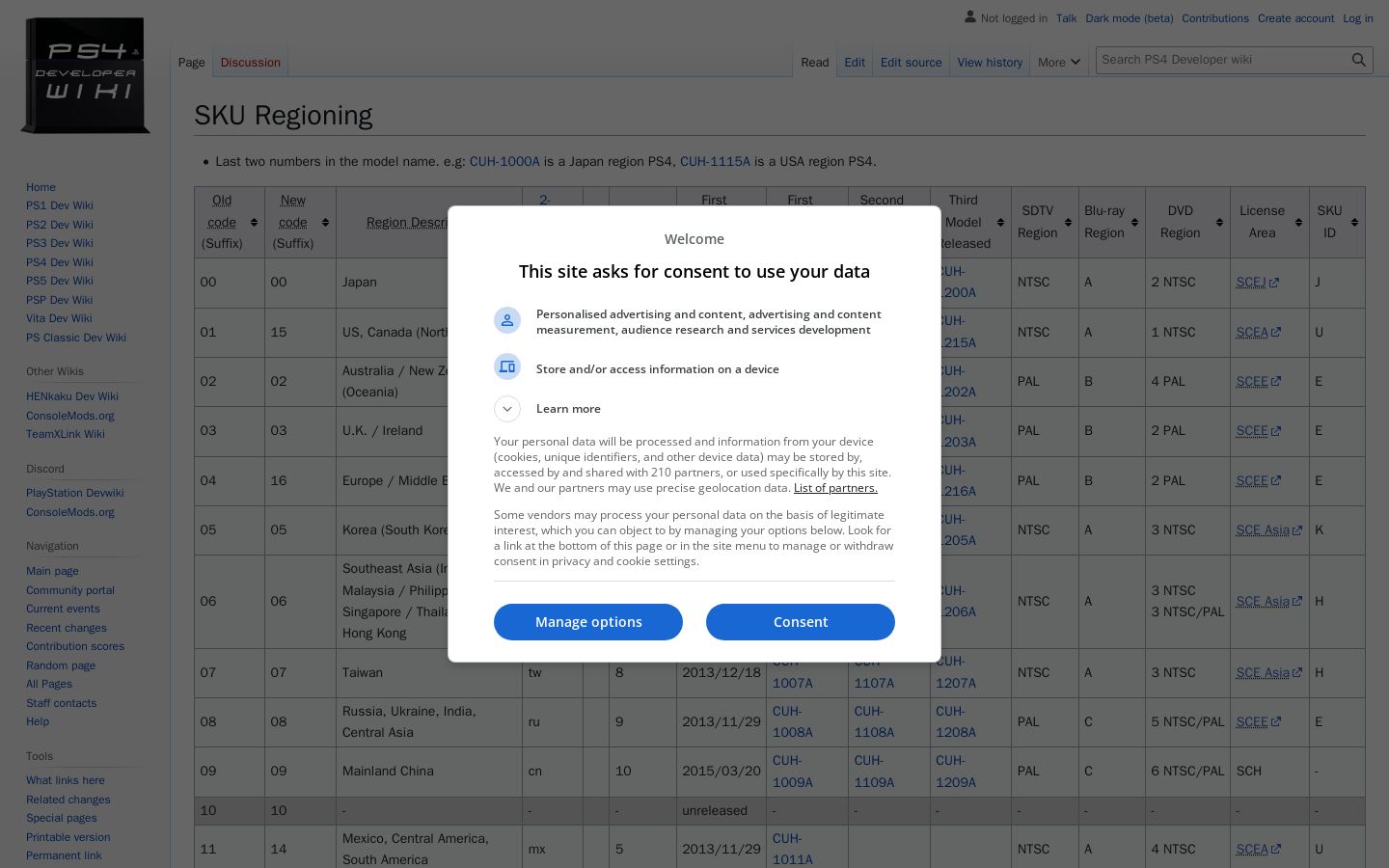Screen dimensions: 1389x868
Task: Open Printable version link
Action: pos(68,837)
